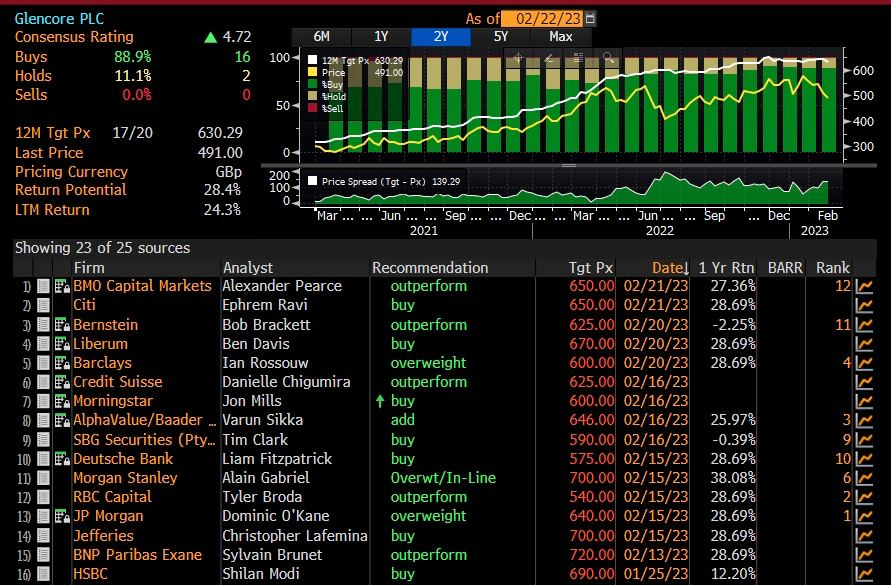Open the Jefferies firm link
Viewport: 891px width, 585px height.
tap(103, 536)
